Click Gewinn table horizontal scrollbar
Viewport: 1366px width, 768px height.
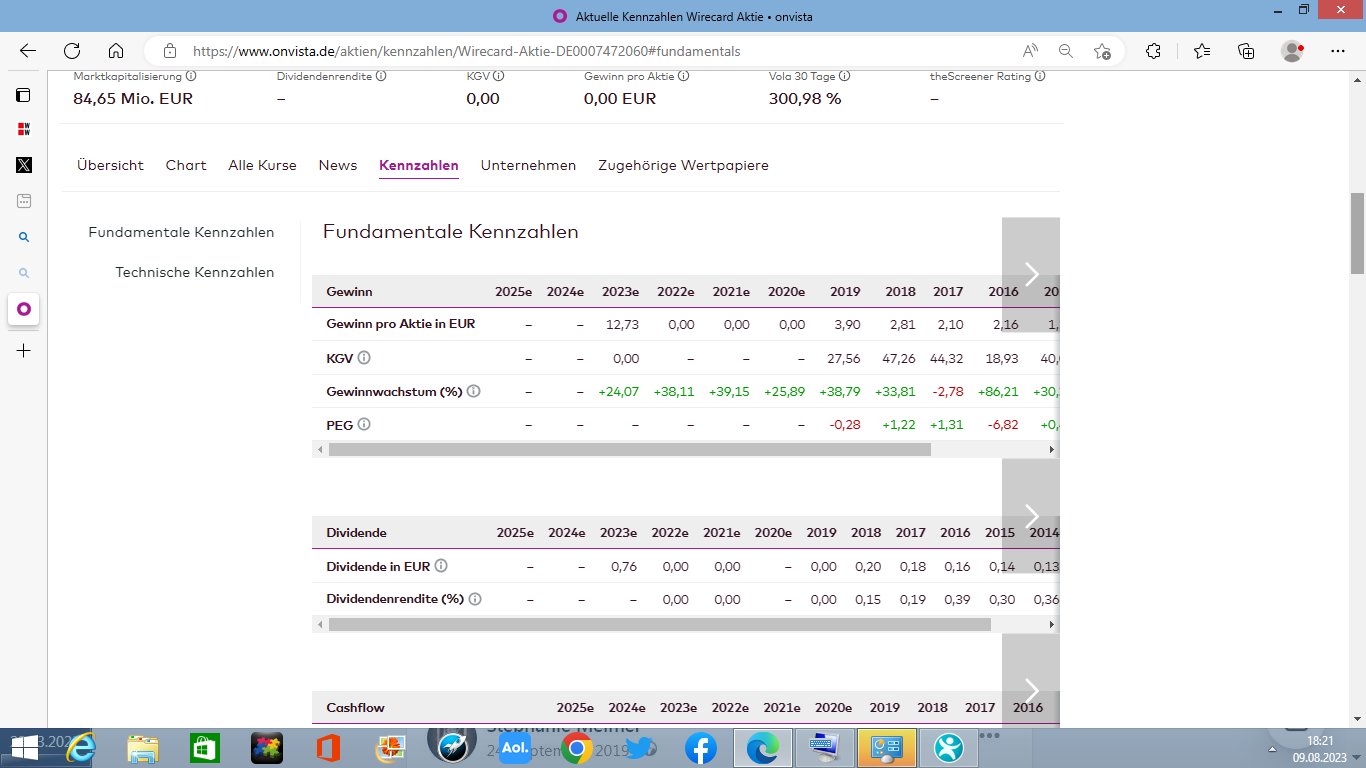click(x=629, y=450)
